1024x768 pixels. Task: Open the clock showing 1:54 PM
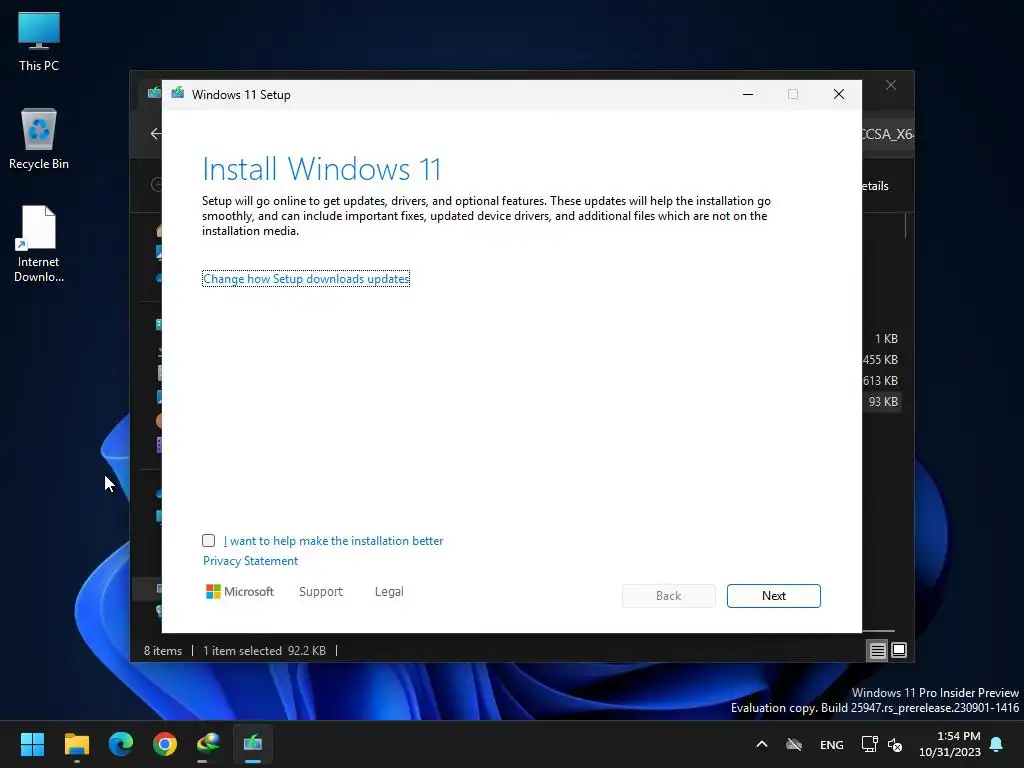point(950,744)
